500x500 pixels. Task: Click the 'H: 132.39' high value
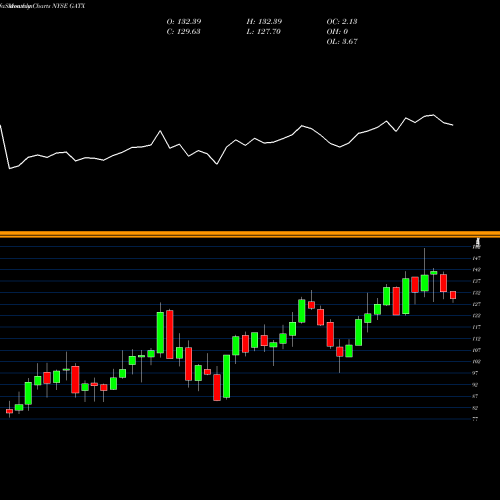pos(264,22)
